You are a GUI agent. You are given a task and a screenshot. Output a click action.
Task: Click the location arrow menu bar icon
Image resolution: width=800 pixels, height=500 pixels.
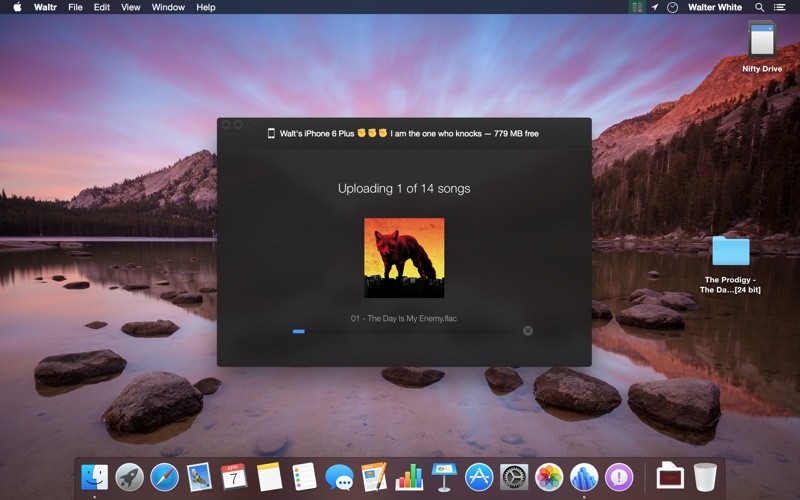point(655,7)
